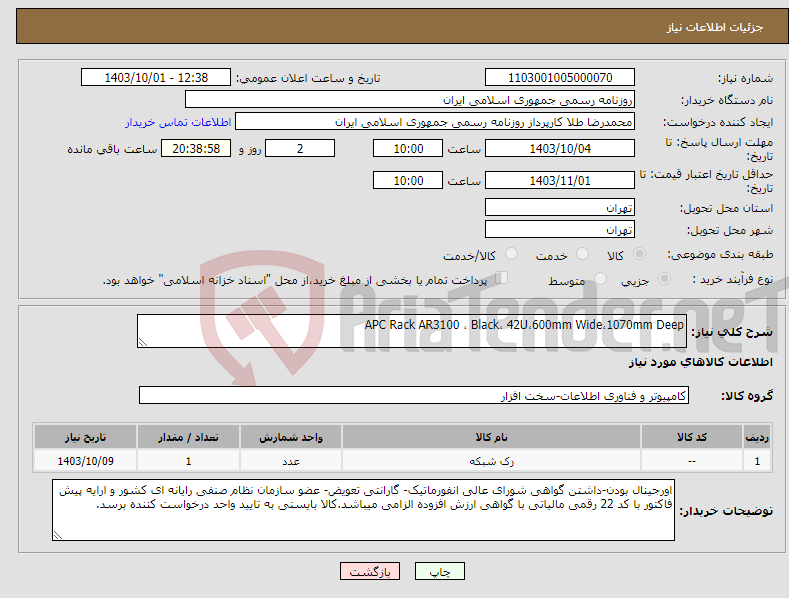Click the remaining time field 20:38:58
Image resolution: width=789 pixels, height=598 pixels.
point(196,148)
